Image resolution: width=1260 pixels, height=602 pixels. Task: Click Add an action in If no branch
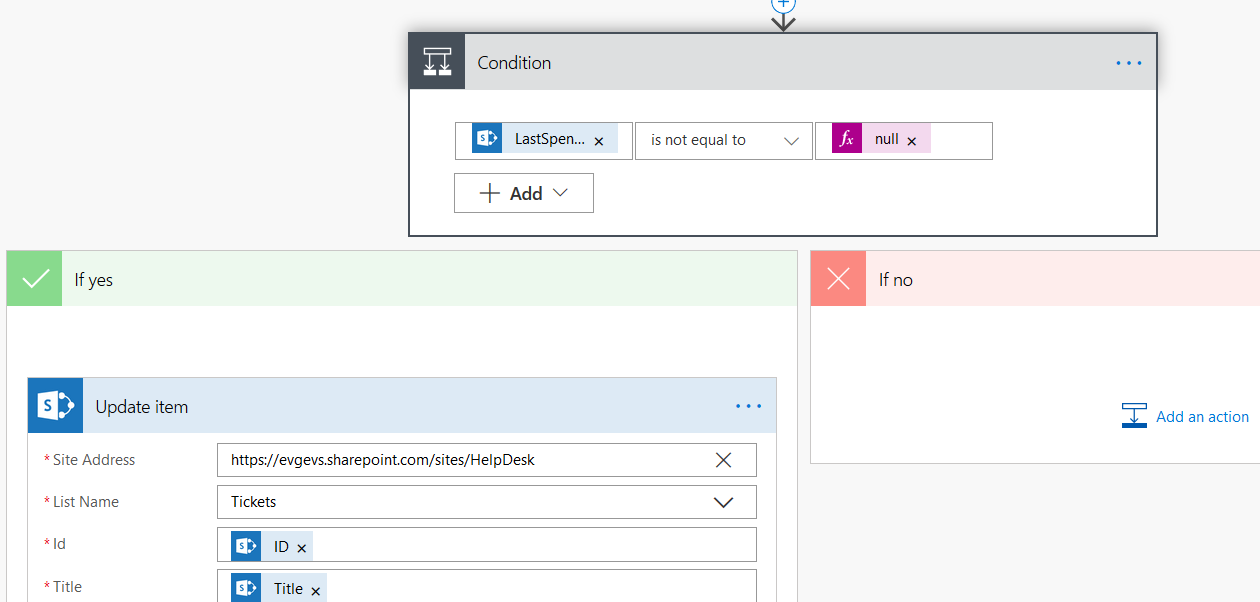pyautogui.click(x=1186, y=417)
